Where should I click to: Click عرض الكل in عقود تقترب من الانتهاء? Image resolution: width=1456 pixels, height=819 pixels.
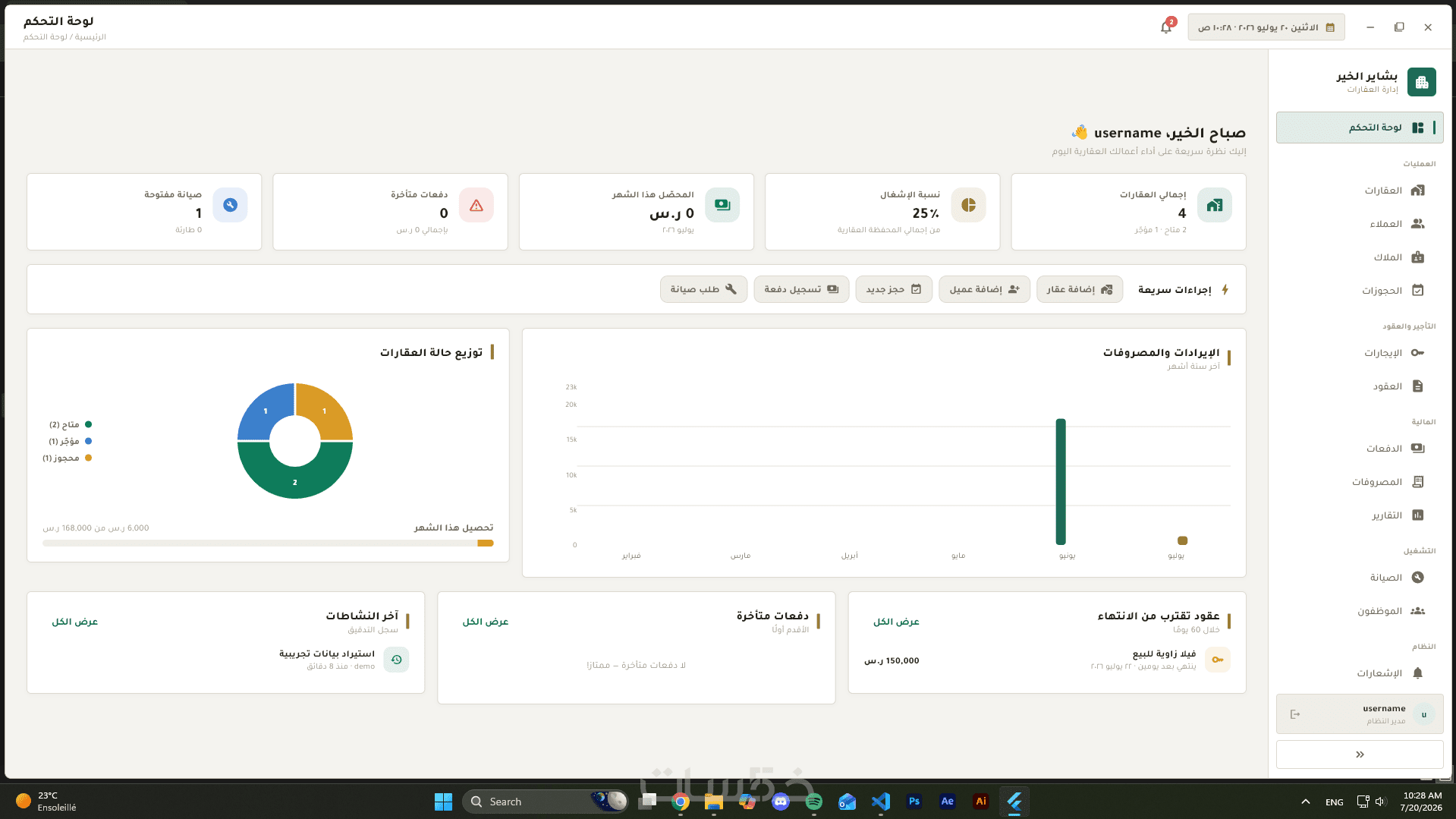coord(896,622)
